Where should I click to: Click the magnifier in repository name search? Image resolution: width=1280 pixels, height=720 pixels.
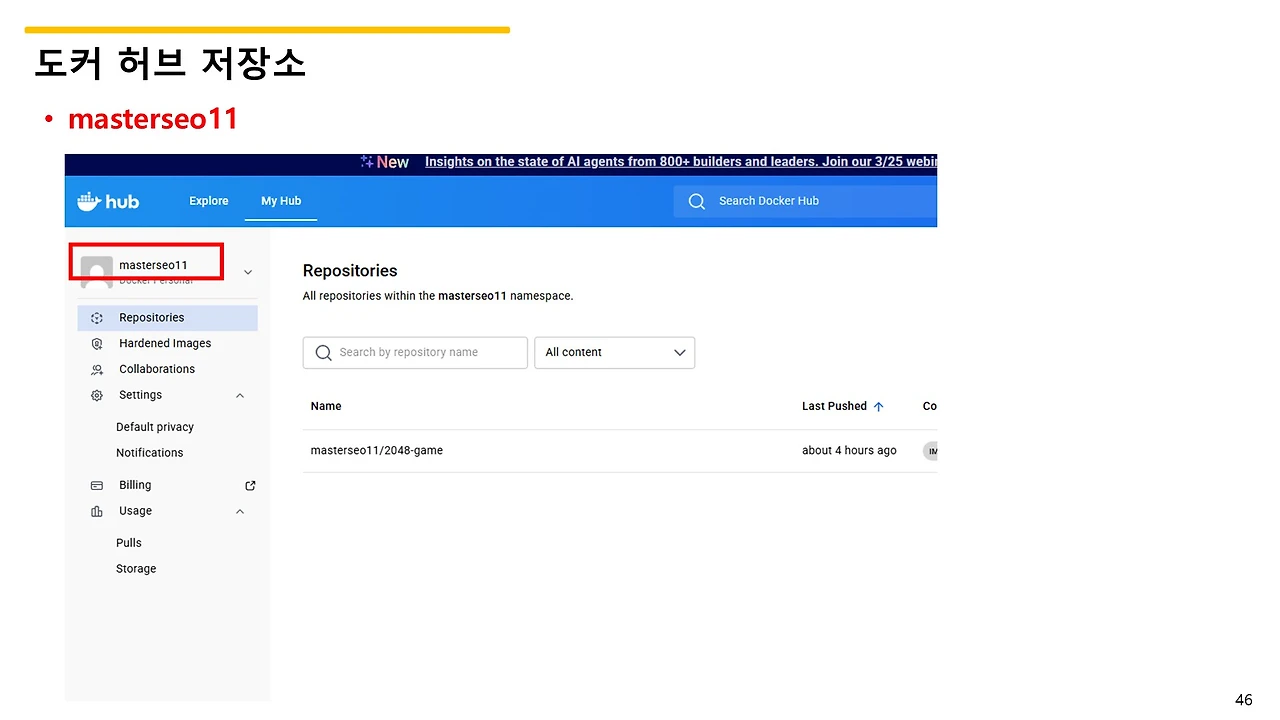point(323,353)
